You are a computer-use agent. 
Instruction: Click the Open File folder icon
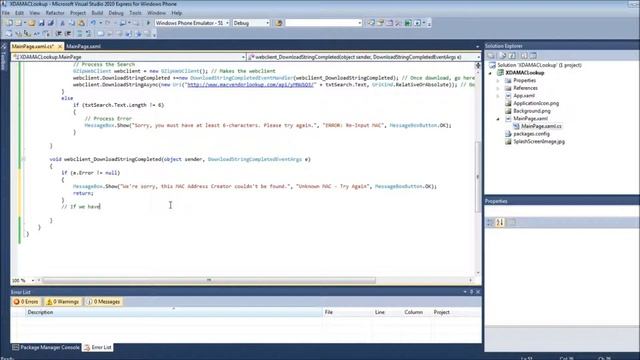pos(31,23)
